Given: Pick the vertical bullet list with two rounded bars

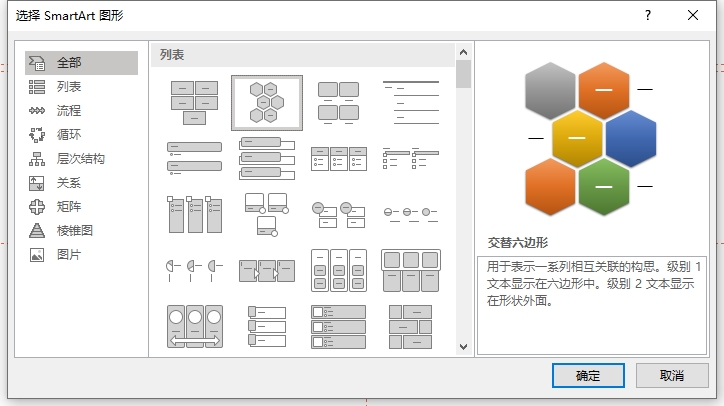Looking at the screenshot, I should coord(194,159).
